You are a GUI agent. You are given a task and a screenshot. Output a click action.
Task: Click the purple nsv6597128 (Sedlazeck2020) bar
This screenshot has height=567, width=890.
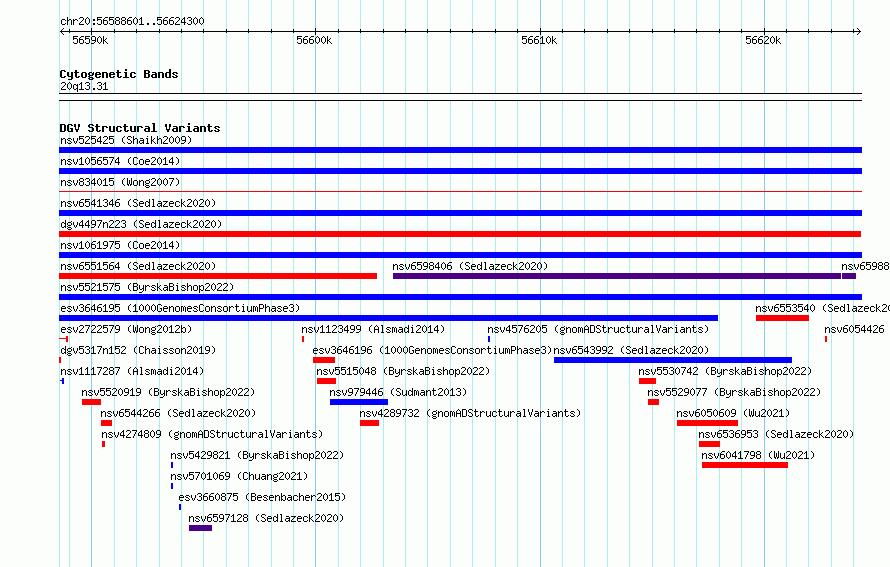(x=200, y=528)
